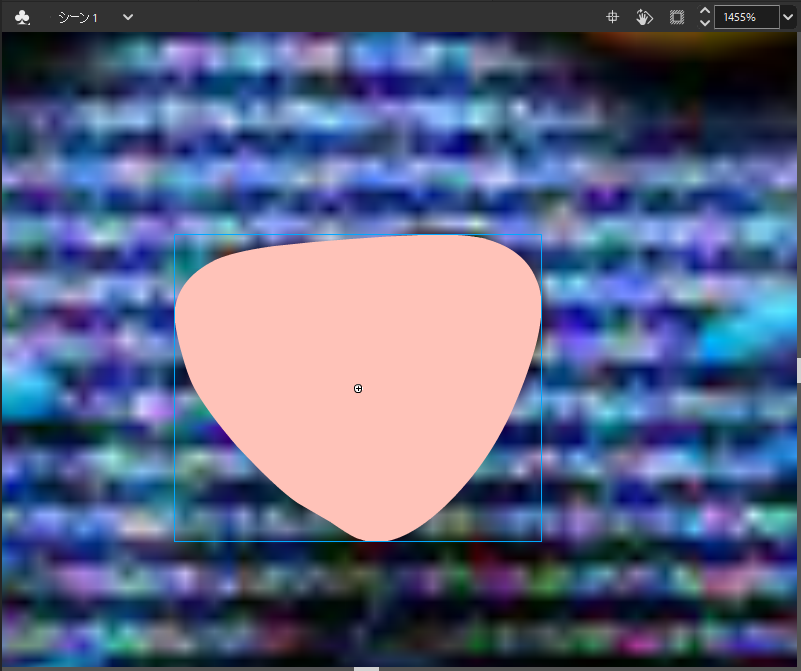Select the シーン1 scene label

click(x=77, y=17)
